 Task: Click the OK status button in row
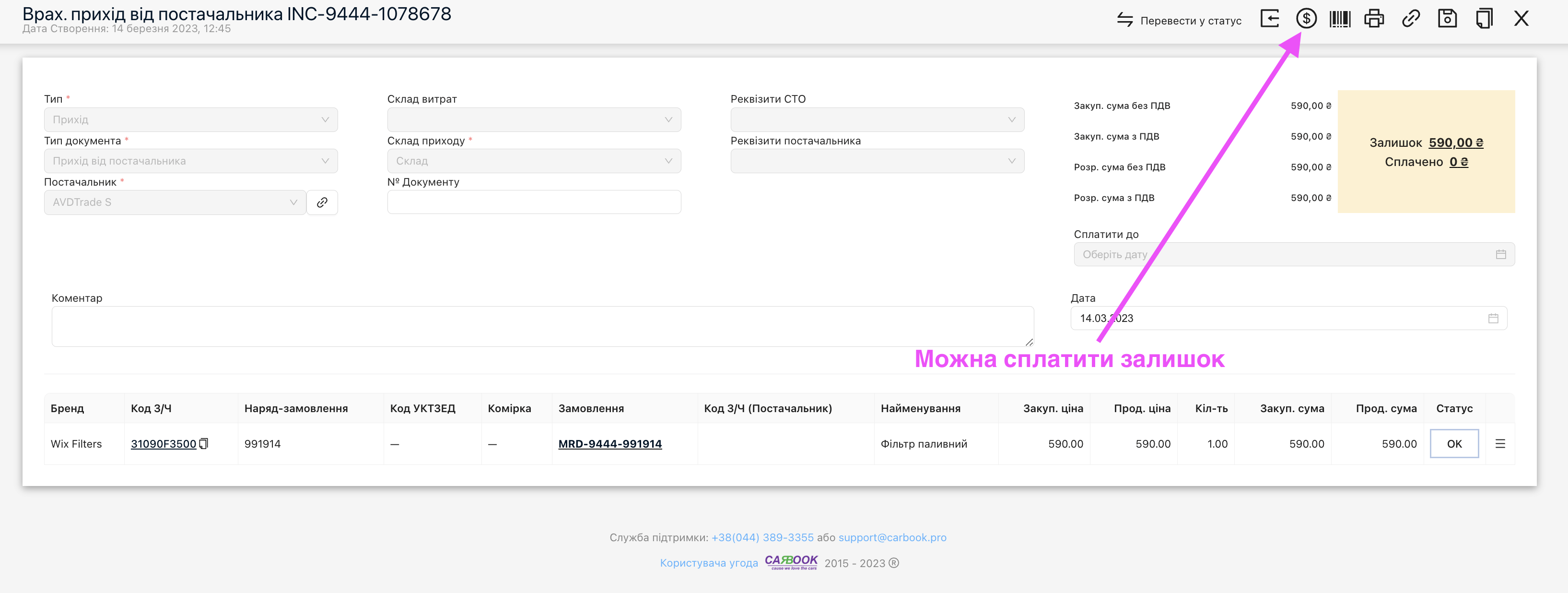click(x=1453, y=444)
